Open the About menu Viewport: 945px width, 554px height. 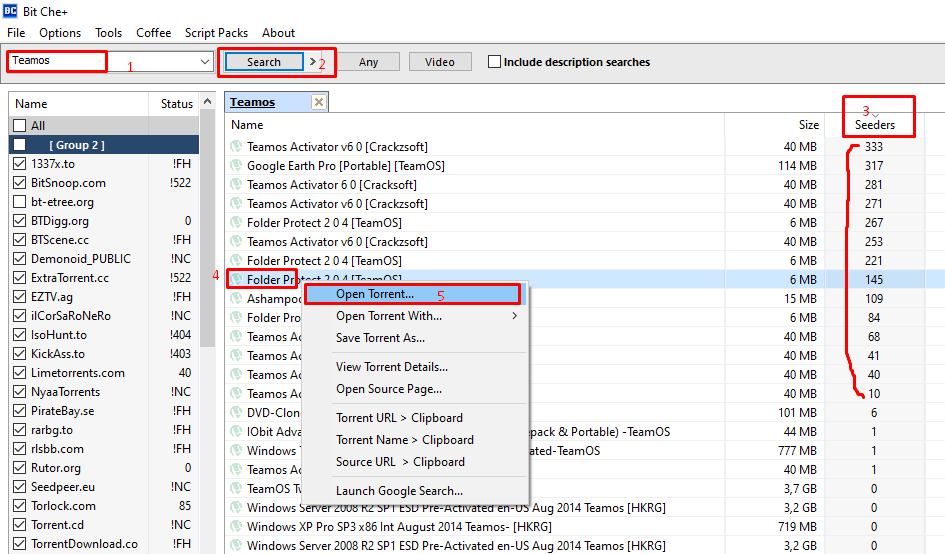278,33
